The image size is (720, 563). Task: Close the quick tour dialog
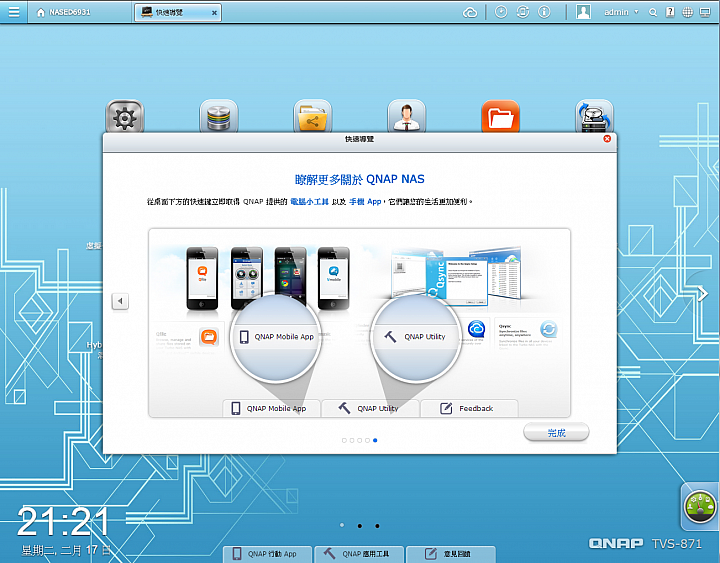coord(607,139)
